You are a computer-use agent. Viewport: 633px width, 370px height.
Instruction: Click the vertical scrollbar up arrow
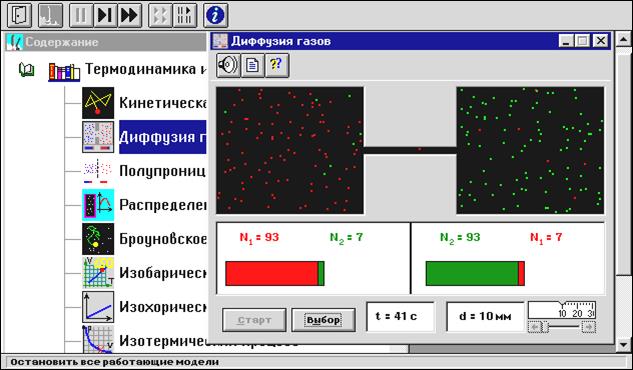tap(624, 40)
